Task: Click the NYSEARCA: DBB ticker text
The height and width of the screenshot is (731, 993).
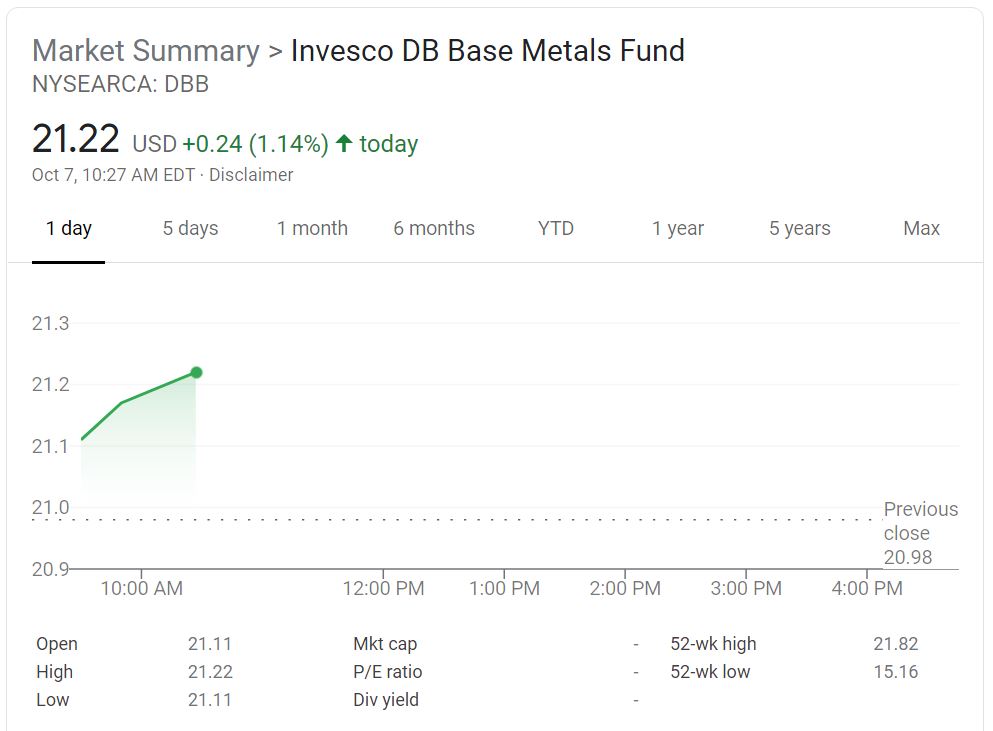Action: (x=120, y=84)
